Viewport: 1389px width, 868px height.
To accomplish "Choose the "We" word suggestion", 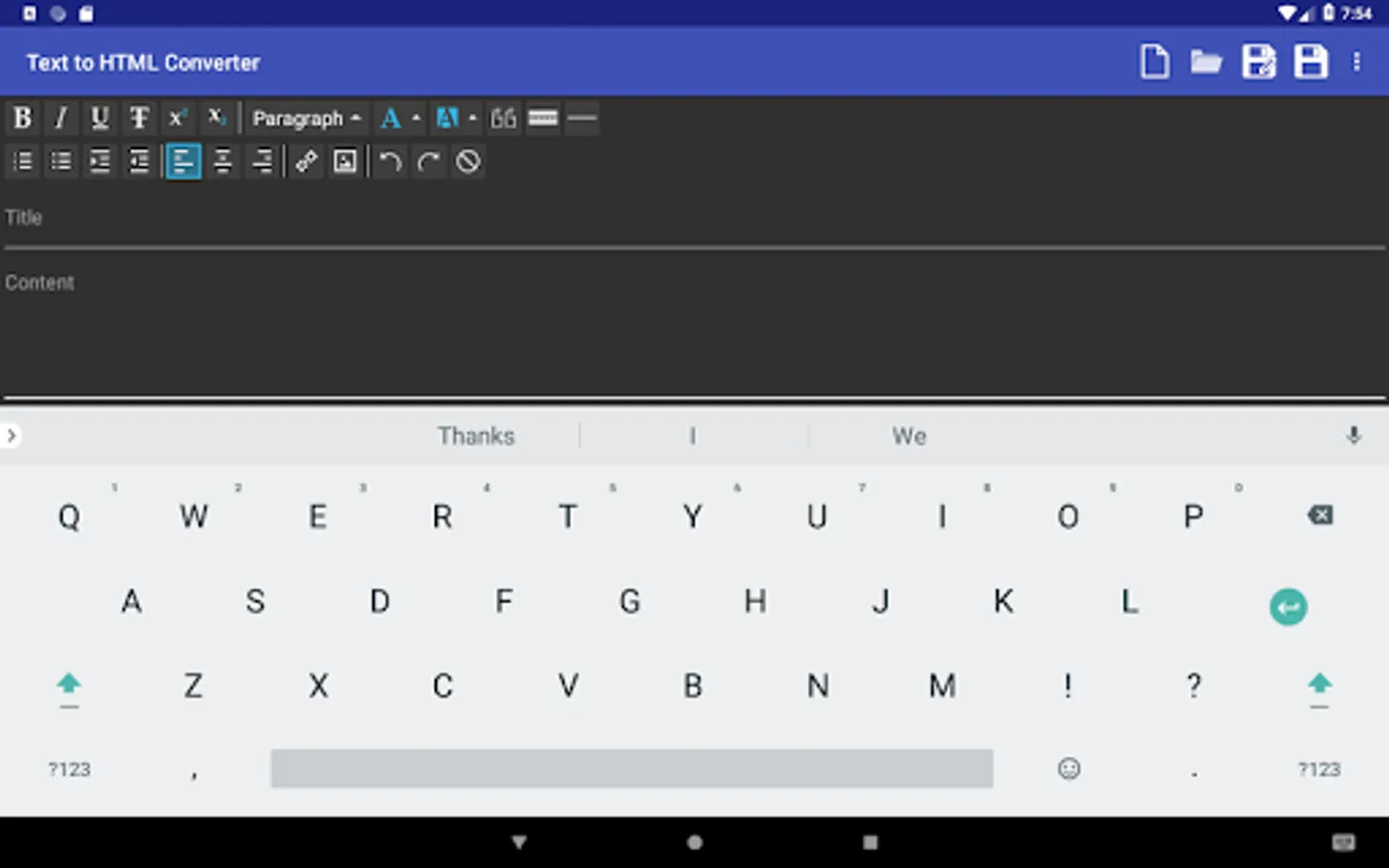I will [909, 436].
